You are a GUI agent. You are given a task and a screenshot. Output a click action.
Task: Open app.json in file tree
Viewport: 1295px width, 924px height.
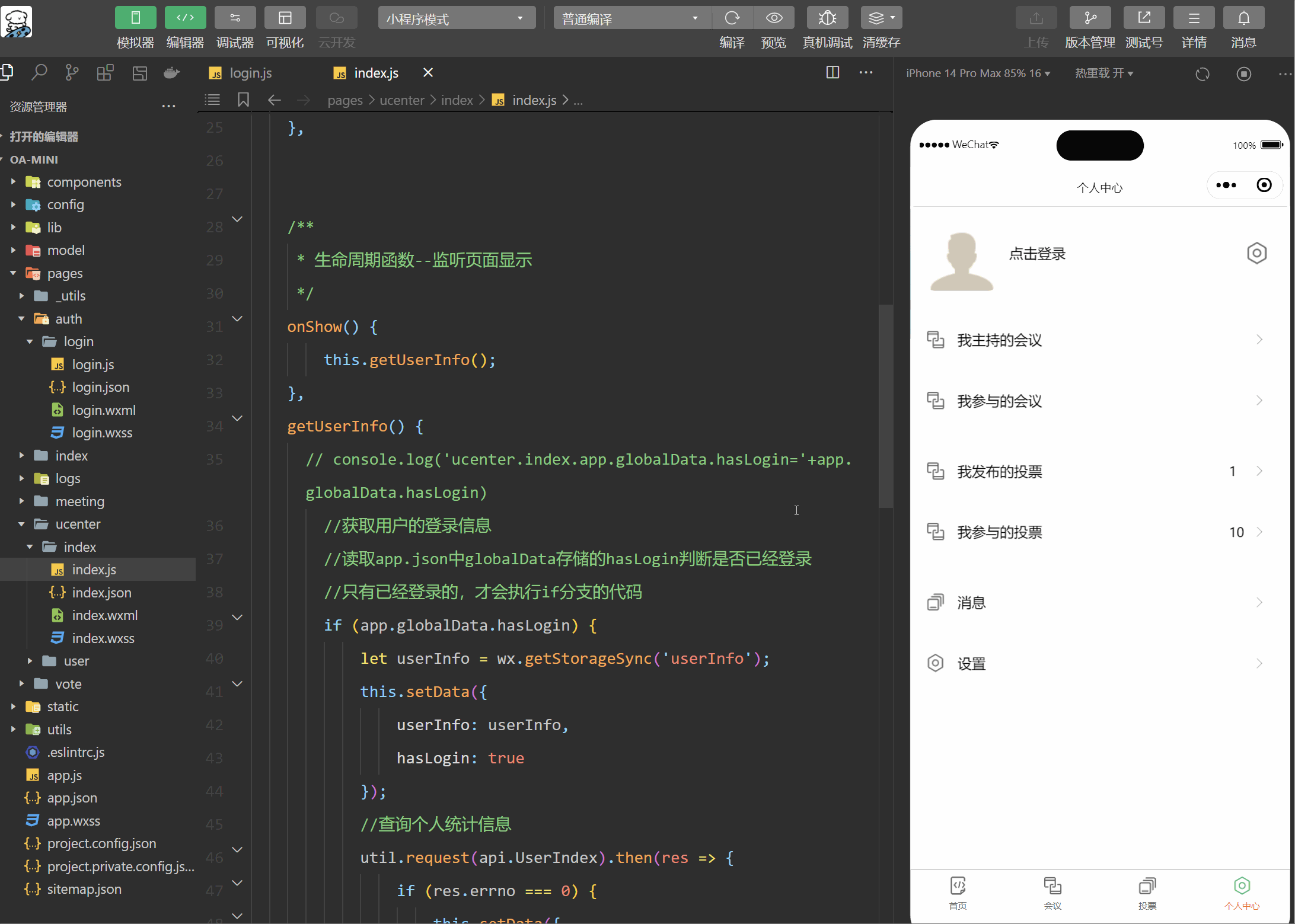(72, 798)
